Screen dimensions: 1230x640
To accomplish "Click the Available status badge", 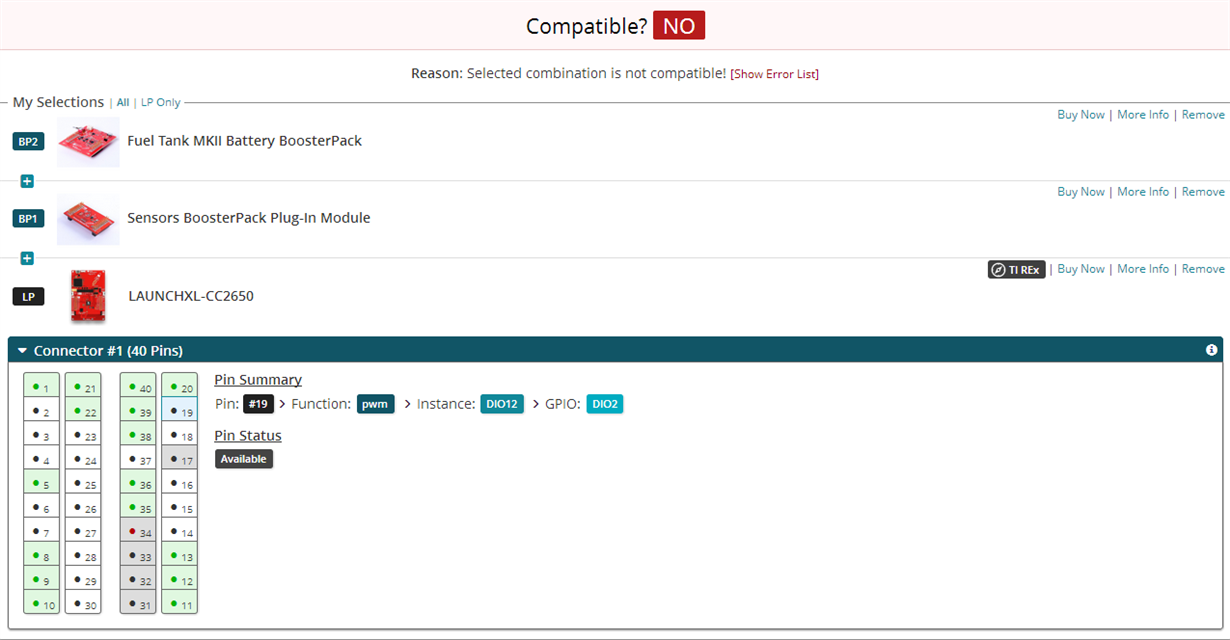I will click(x=244, y=459).
